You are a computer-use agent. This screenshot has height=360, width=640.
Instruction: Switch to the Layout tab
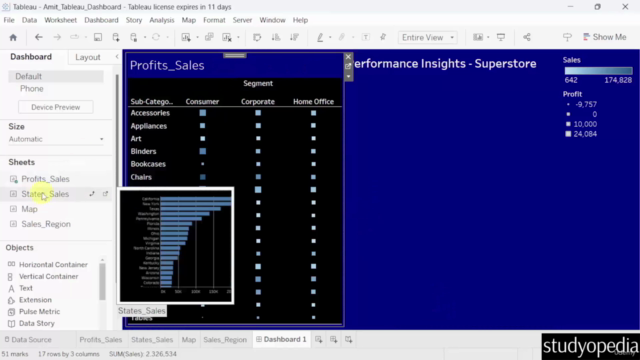[x=88, y=57]
